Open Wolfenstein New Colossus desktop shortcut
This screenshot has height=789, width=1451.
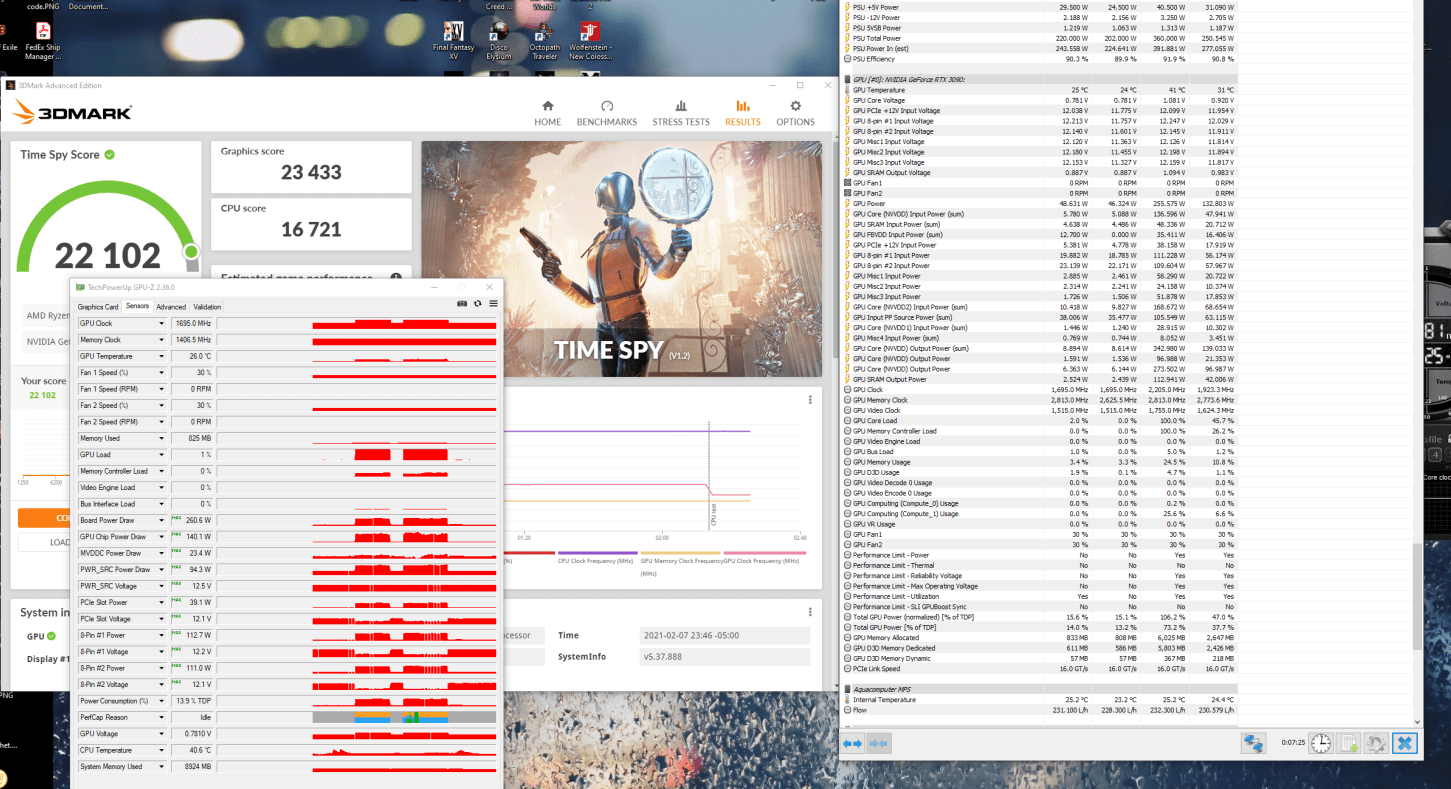coord(590,41)
